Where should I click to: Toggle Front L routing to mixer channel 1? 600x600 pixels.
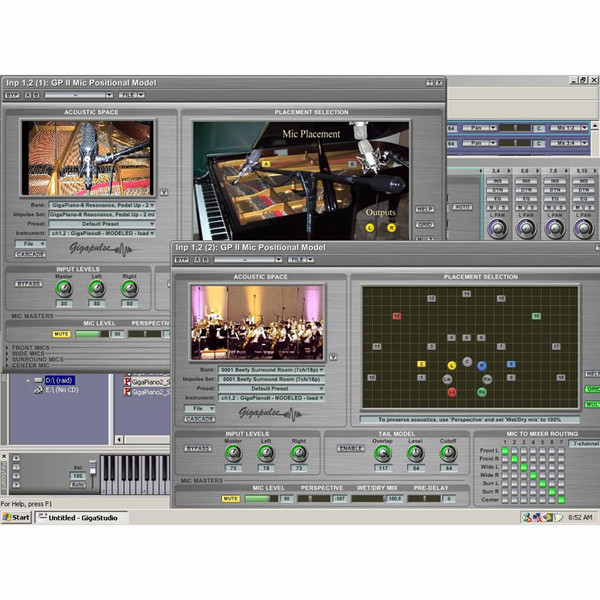505,451
